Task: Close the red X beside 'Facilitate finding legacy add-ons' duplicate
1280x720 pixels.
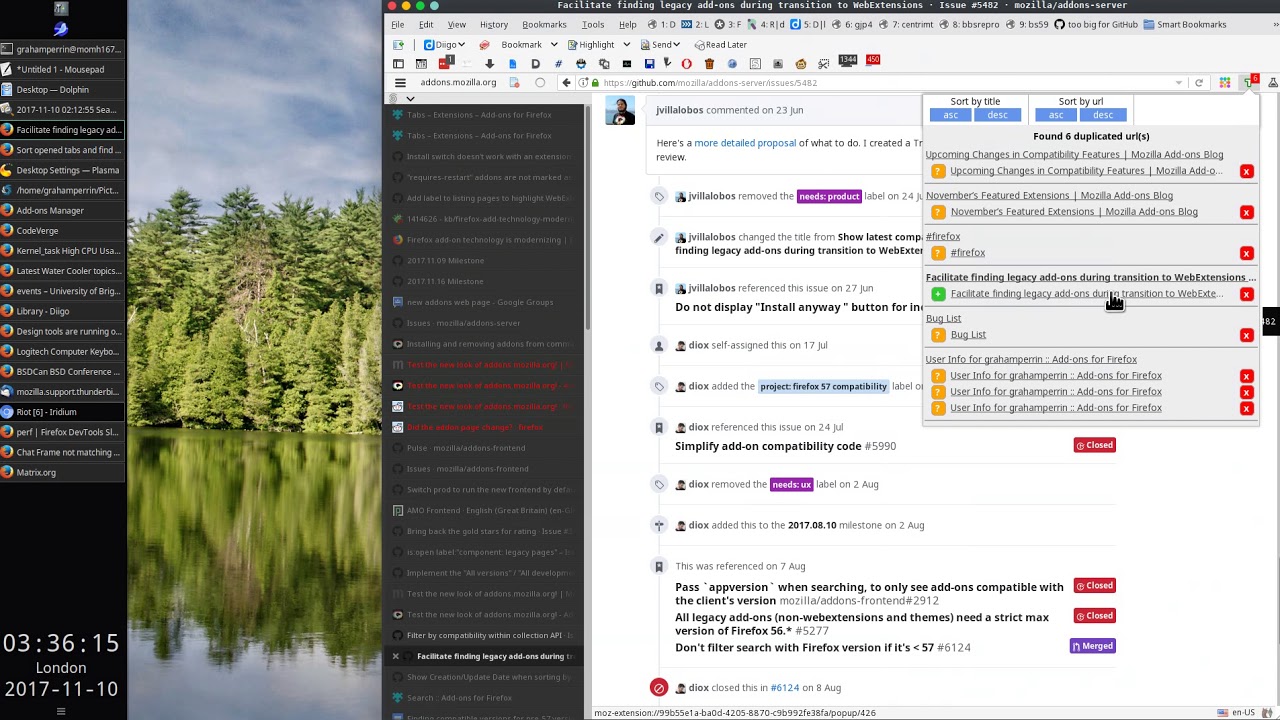Action: pyautogui.click(x=1246, y=294)
